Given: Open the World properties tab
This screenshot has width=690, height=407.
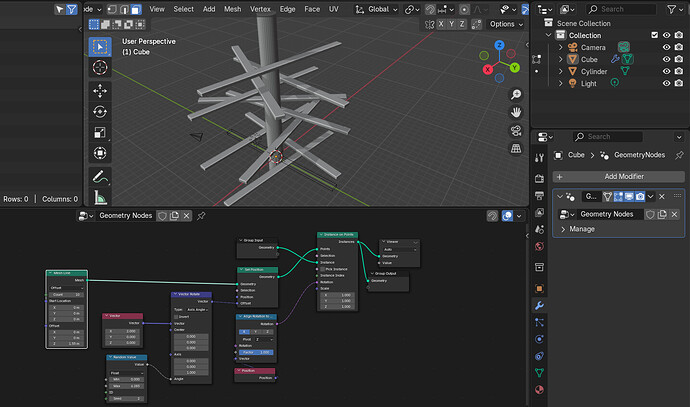Looking at the screenshot, I should 540,246.
